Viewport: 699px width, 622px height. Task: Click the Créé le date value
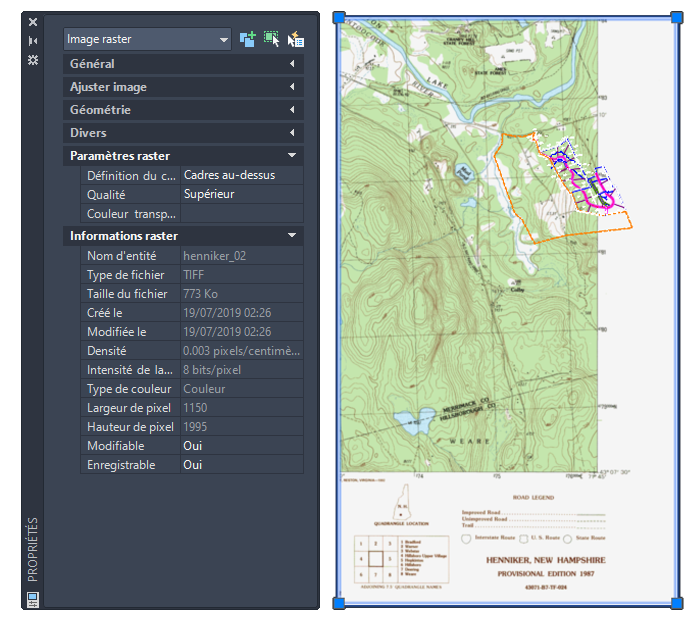[x=242, y=313]
